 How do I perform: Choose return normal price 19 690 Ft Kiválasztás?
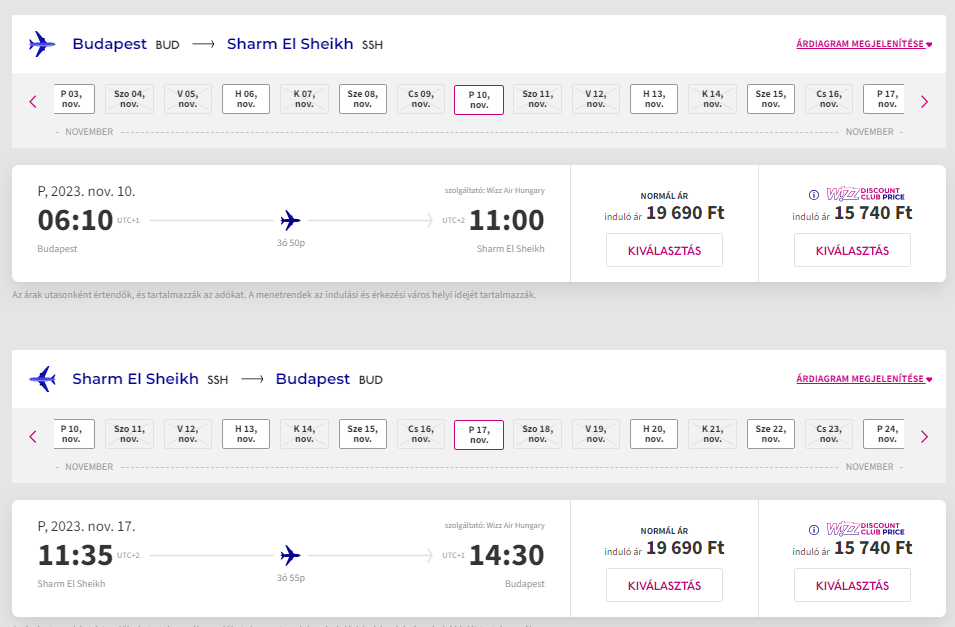click(x=664, y=586)
